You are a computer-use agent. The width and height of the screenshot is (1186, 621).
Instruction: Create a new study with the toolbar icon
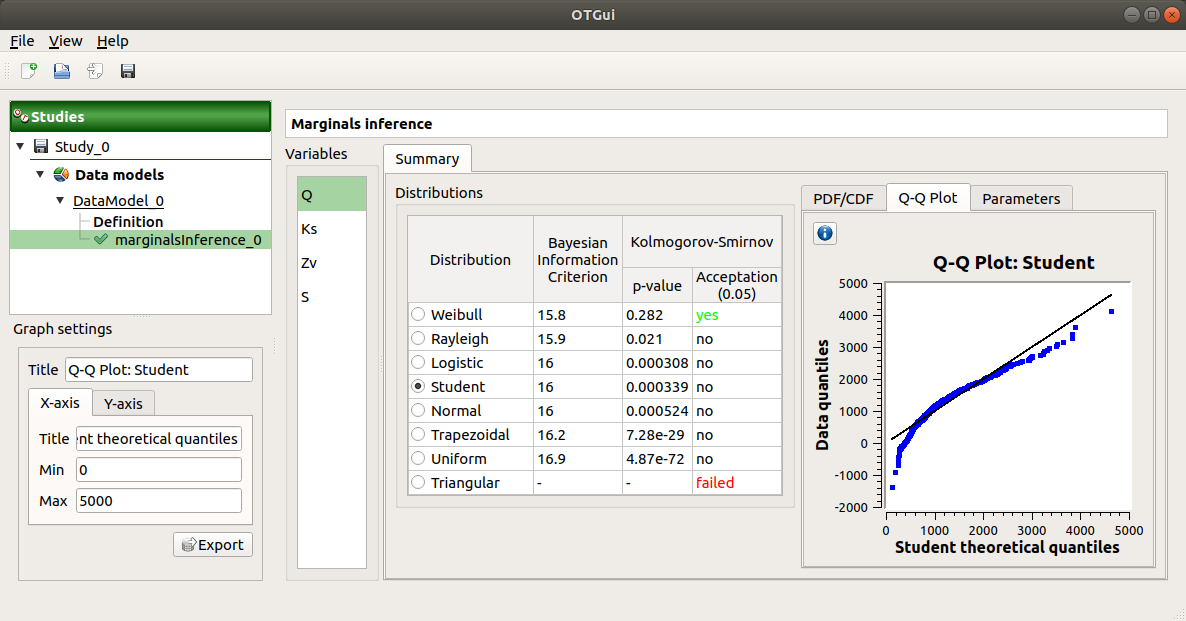[x=27, y=70]
